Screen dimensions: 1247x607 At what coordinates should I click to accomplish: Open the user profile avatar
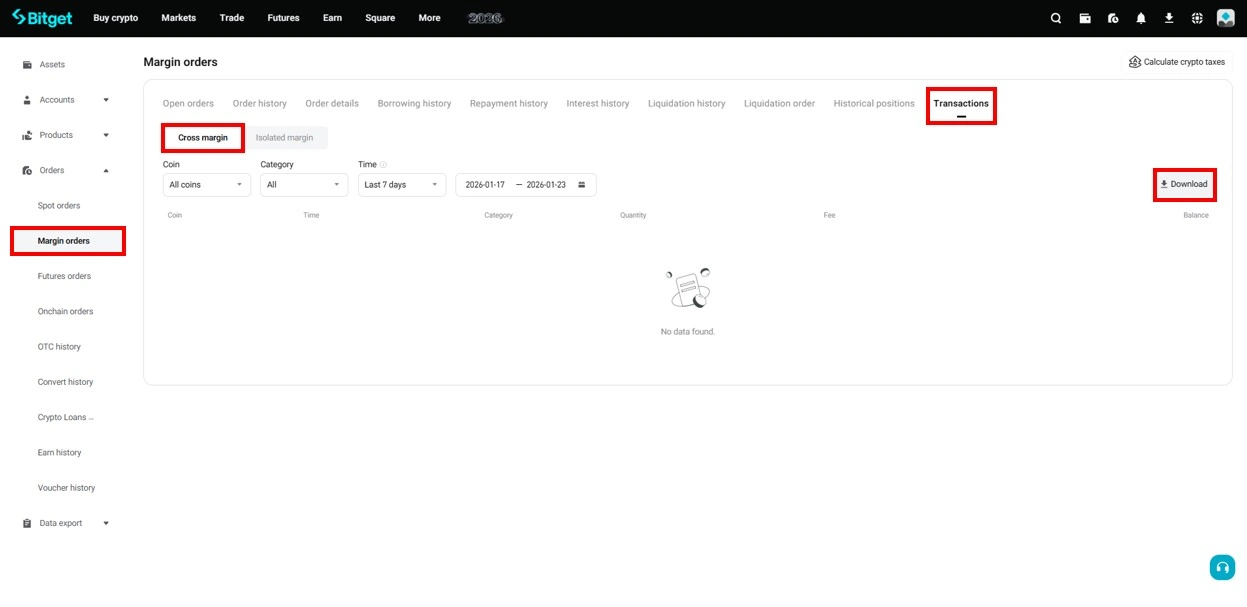pyautogui.click(x=1226, y=18)
